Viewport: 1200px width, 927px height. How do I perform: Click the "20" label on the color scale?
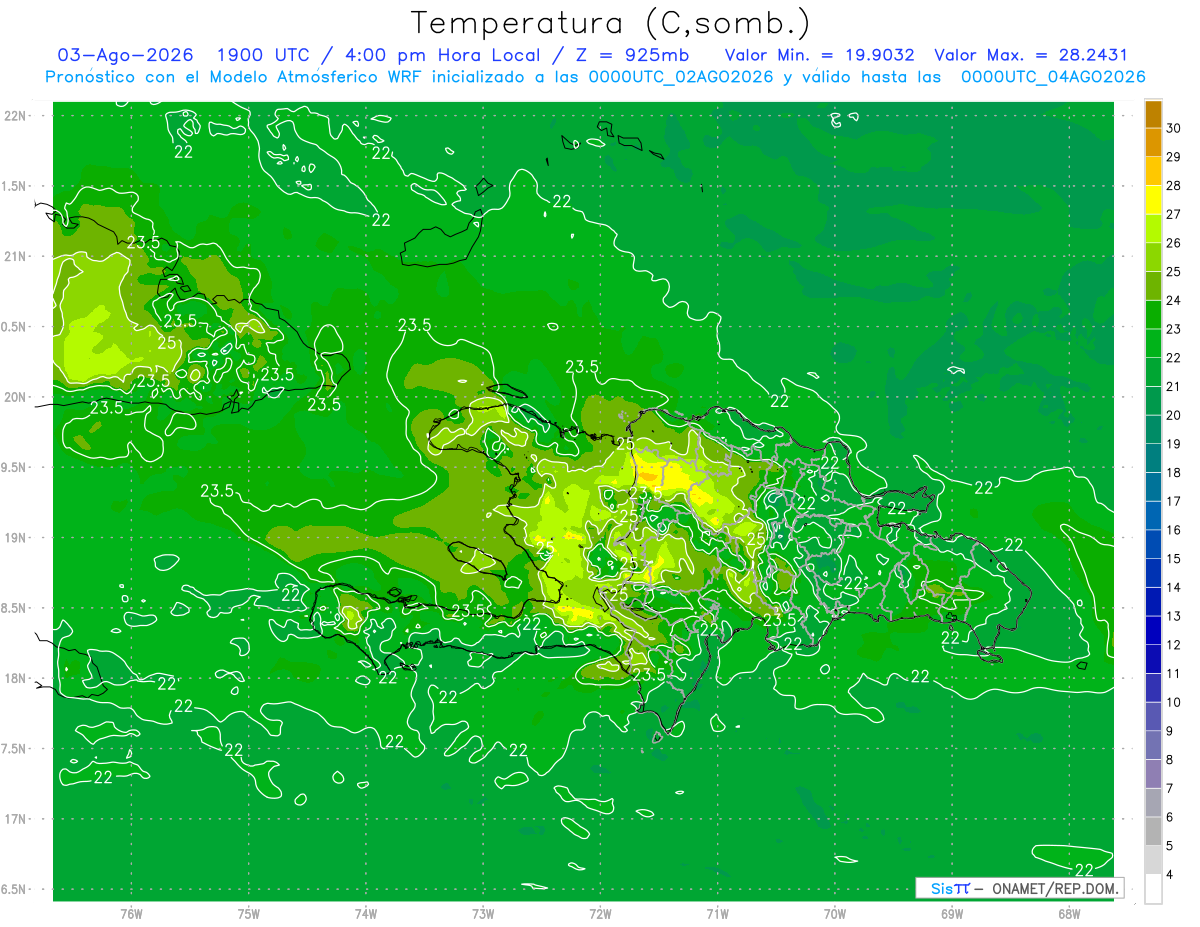pos(1174,415)
